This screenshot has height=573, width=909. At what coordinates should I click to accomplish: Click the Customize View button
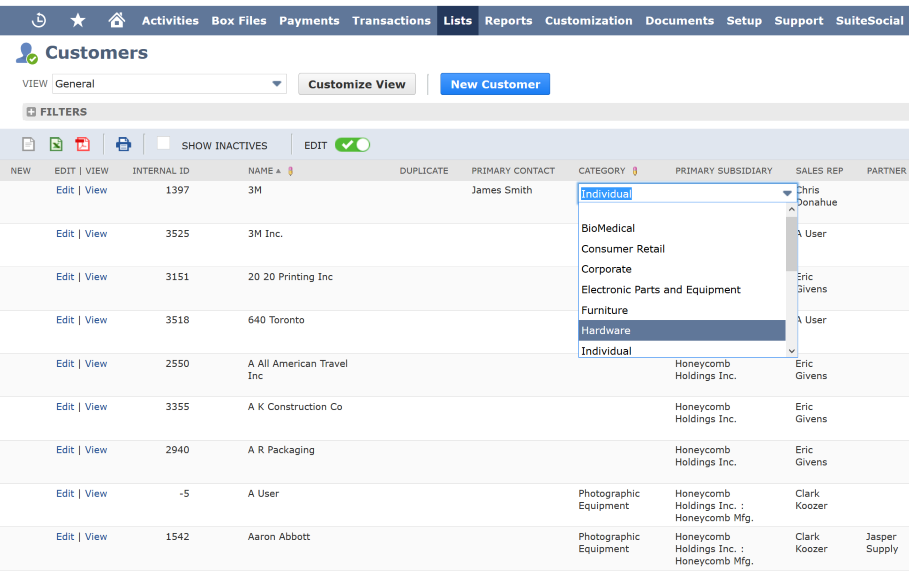[357, 84]
